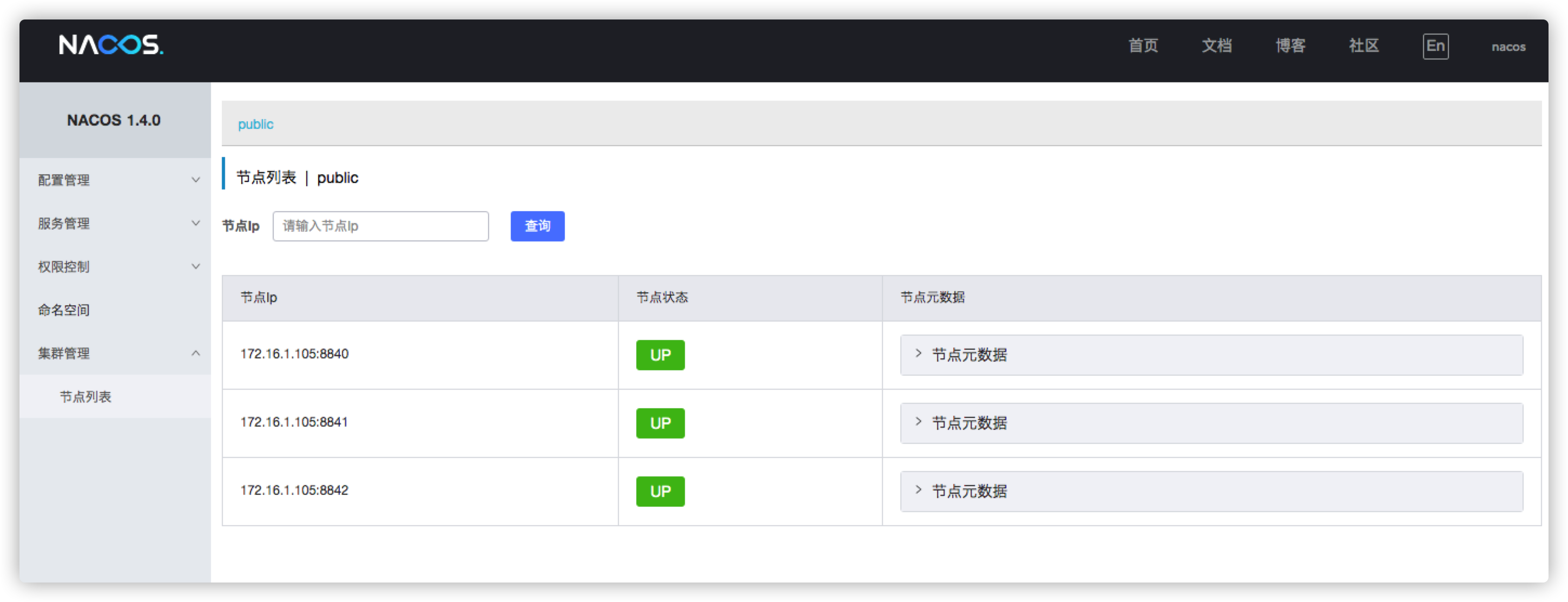Open 文档 in the top navigation

[1216, 45]
